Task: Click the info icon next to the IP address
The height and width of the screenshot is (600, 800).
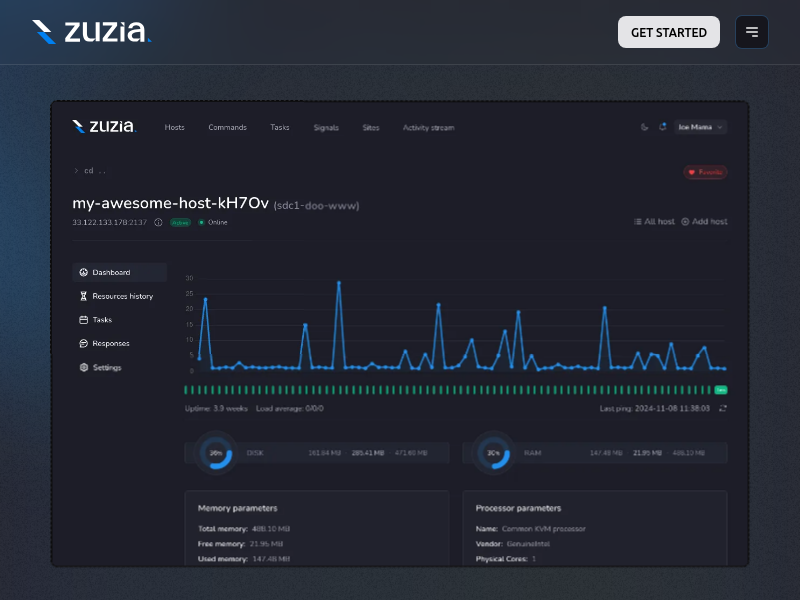Action: click(158, 222)
